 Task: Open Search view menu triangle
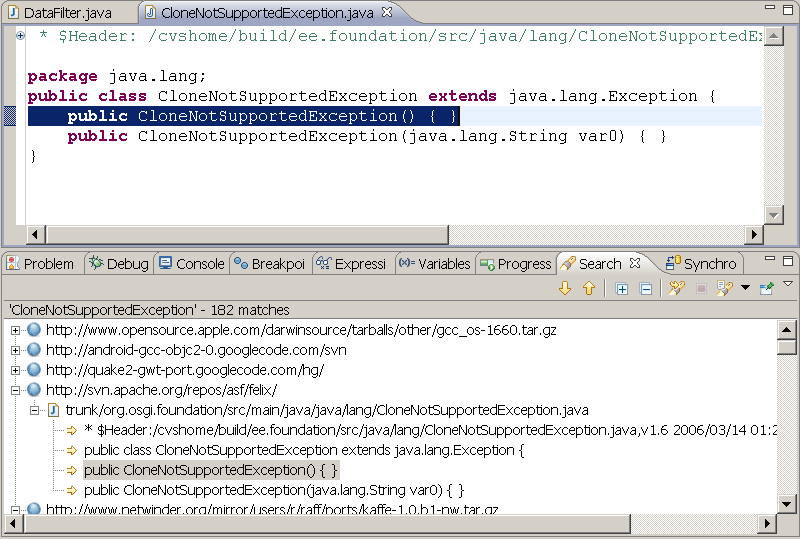click(788, 284)
